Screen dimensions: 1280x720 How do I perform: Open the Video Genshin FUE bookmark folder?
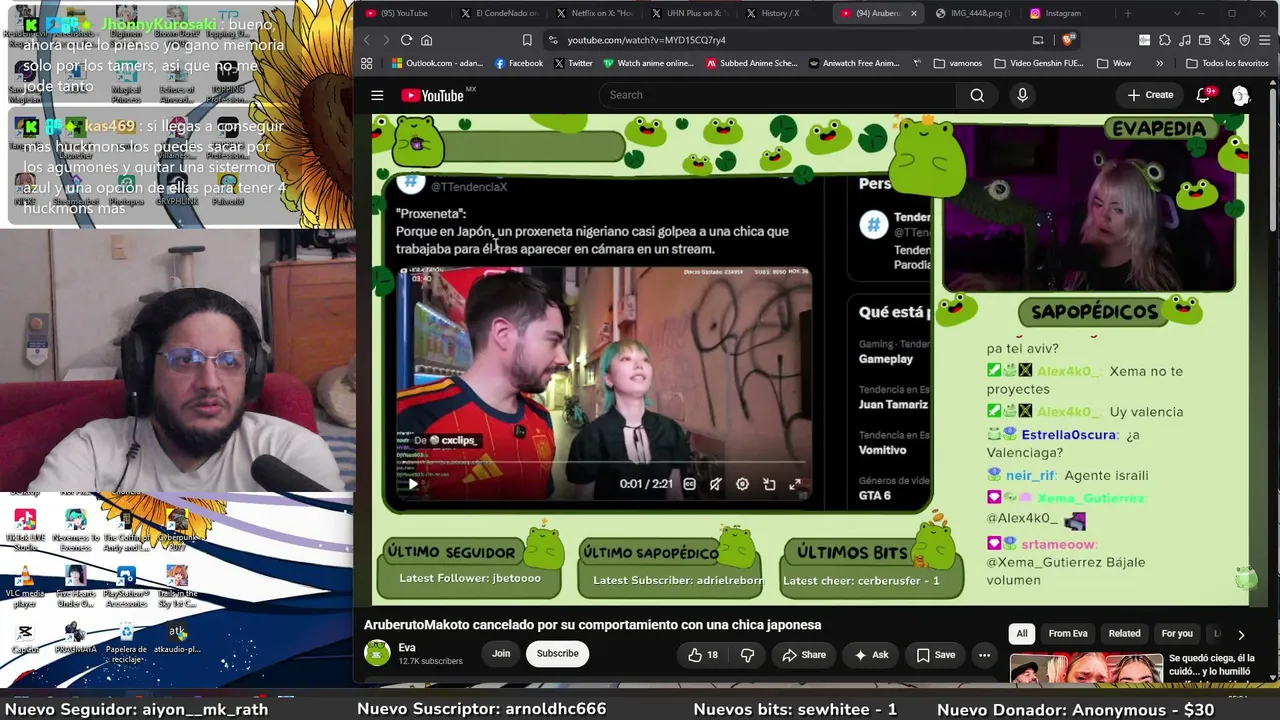click(x=1038, y=63)
